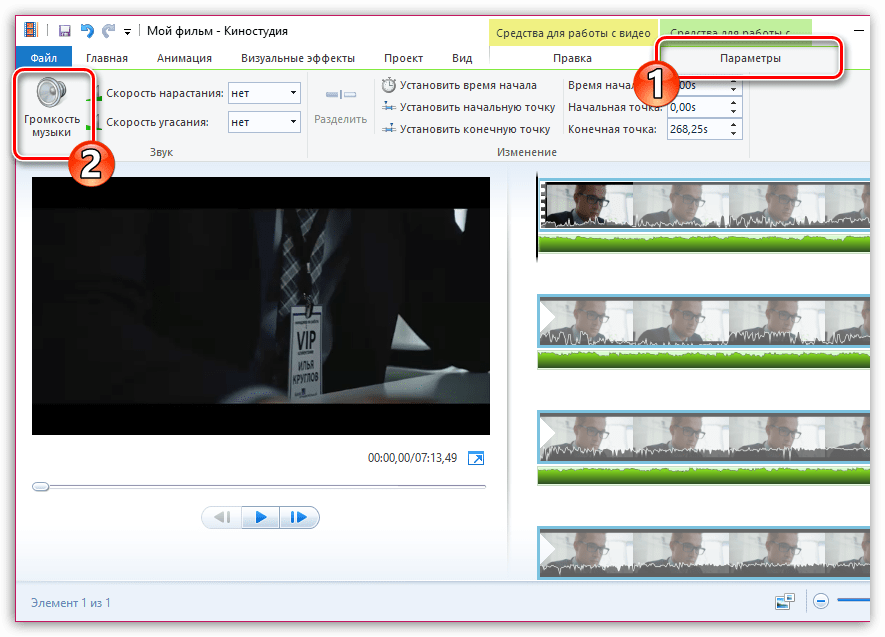This screenshot has height=637, width=885.
Task: Click the zoom out minus button
Action: coord(821,601)
